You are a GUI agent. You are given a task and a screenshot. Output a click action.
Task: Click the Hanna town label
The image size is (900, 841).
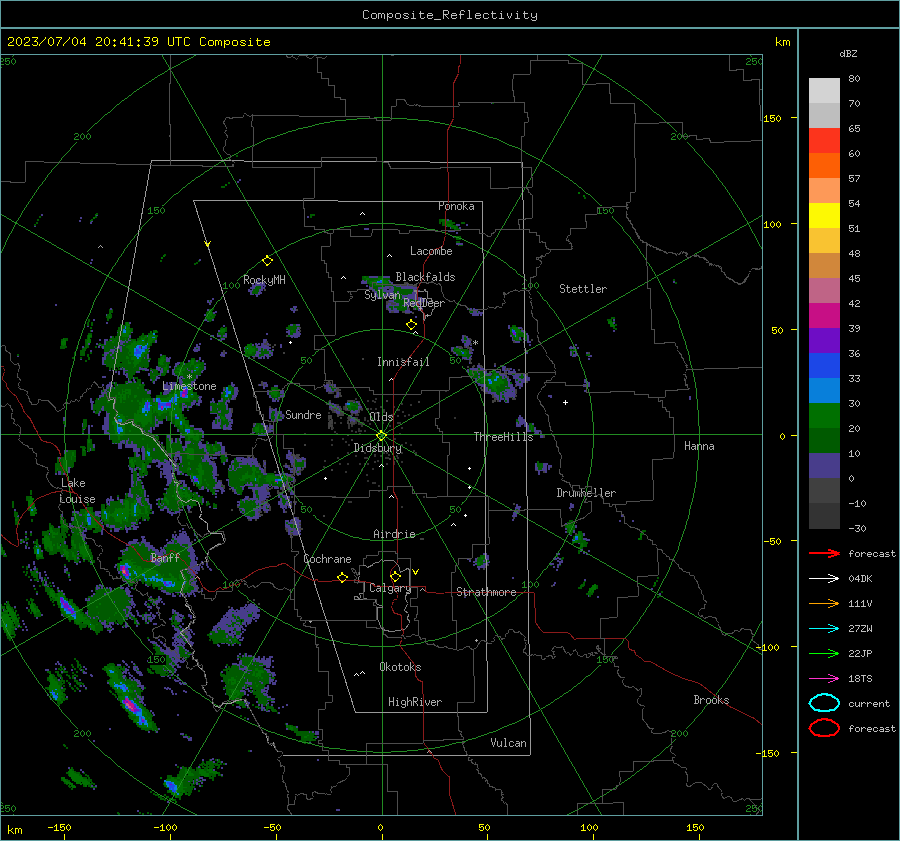pos(699,446)
